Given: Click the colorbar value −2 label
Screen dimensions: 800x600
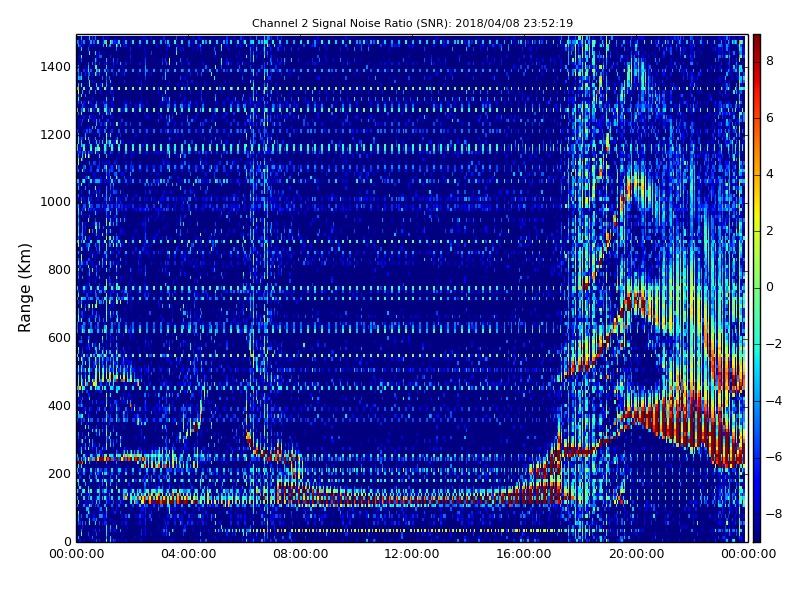Looking at the screenshot, I should pyautogui.click(x=774, y=344).
